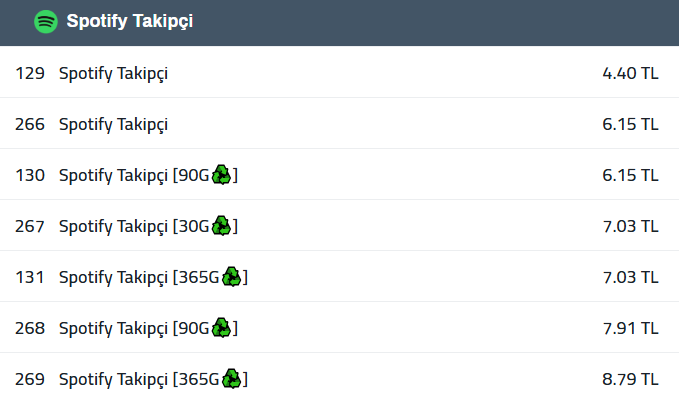
Task: Open the Spotify Takipçi header title
Action: tap(129, 21)
